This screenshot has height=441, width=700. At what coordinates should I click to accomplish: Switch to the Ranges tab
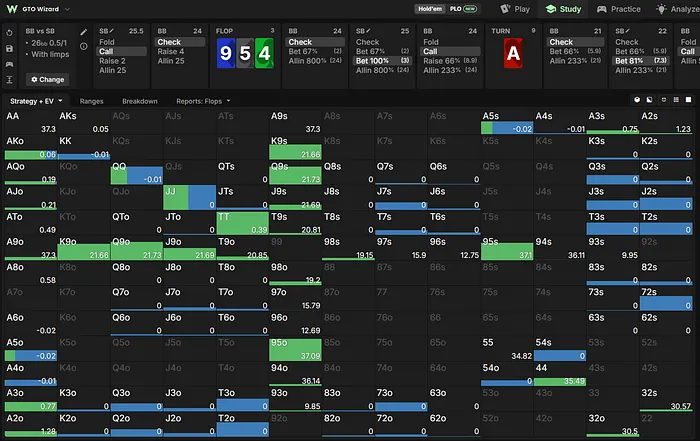pos(92,101)
